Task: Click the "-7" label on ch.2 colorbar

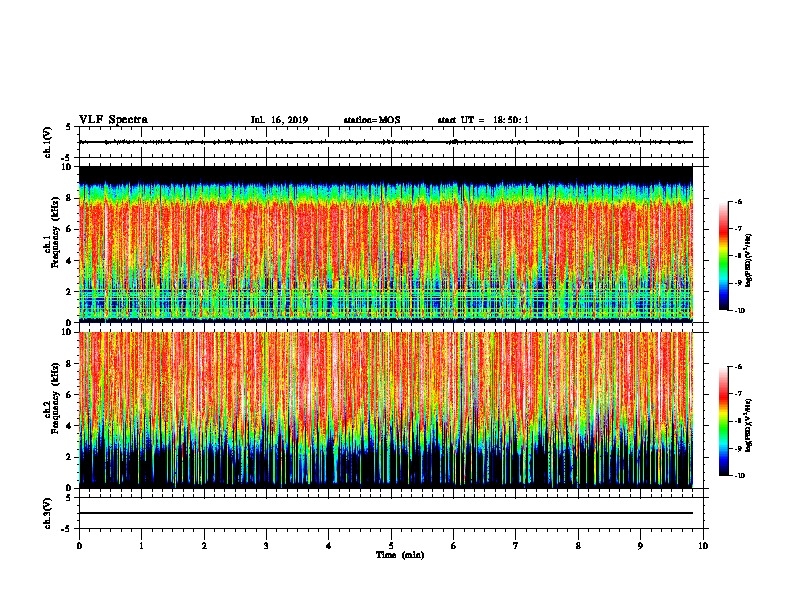Action: coord(739,394)
